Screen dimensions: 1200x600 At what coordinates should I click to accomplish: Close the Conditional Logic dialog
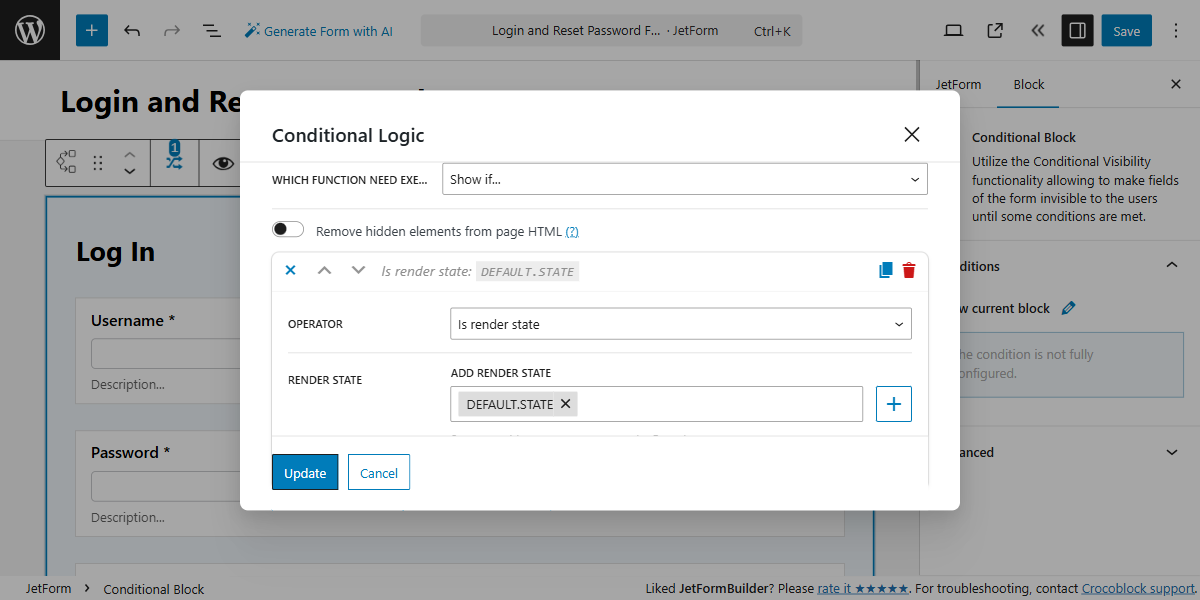(x=911, y=135)
